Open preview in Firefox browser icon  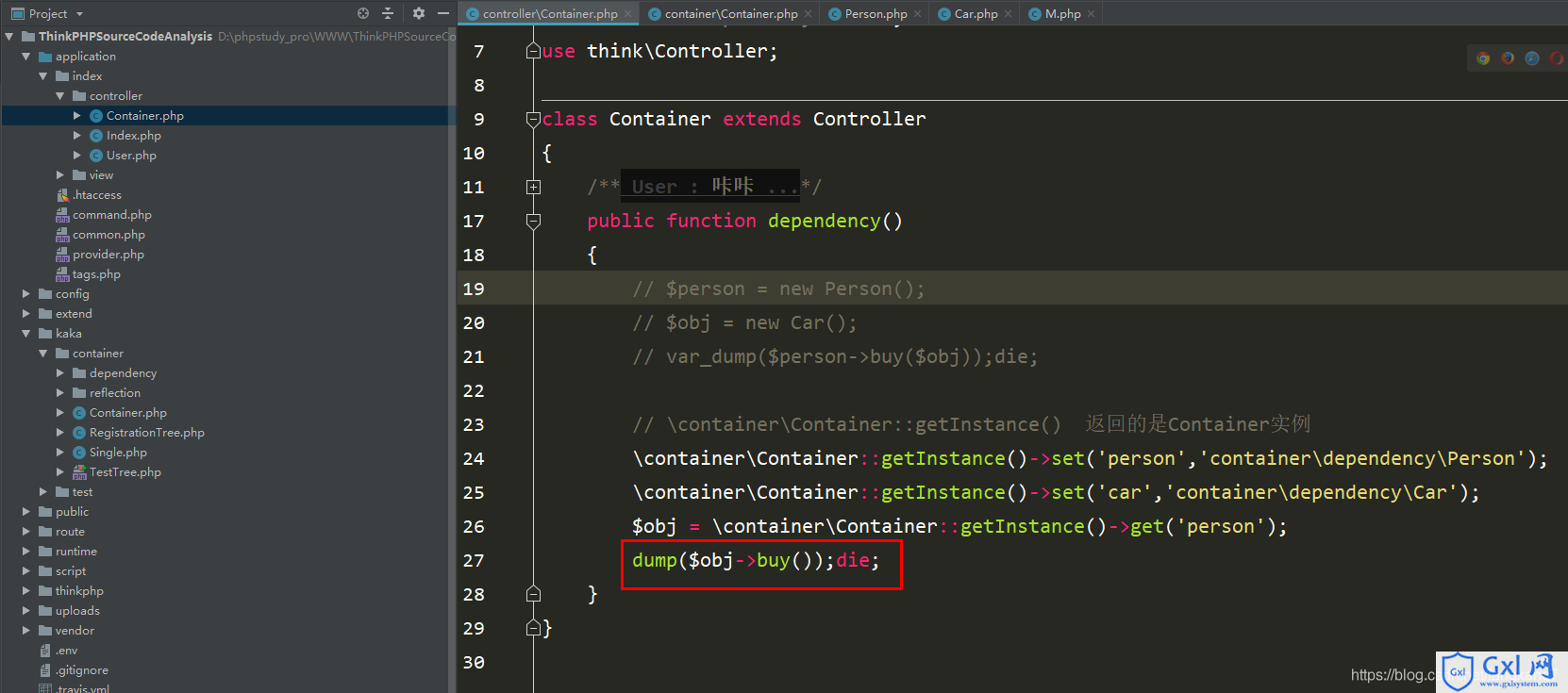coord(1508,58)
